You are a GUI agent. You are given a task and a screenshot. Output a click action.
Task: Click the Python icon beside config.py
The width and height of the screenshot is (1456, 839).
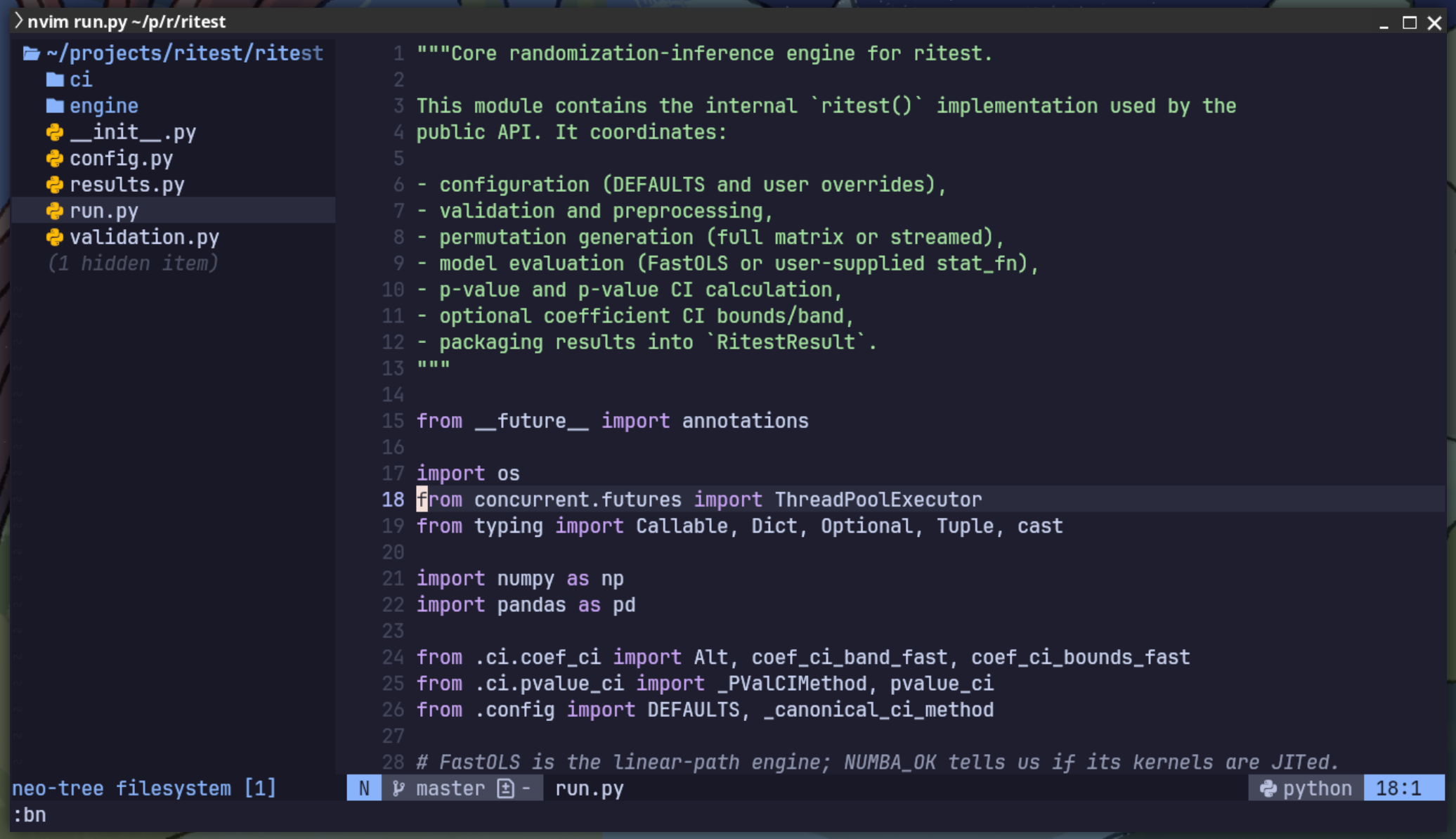56,158
